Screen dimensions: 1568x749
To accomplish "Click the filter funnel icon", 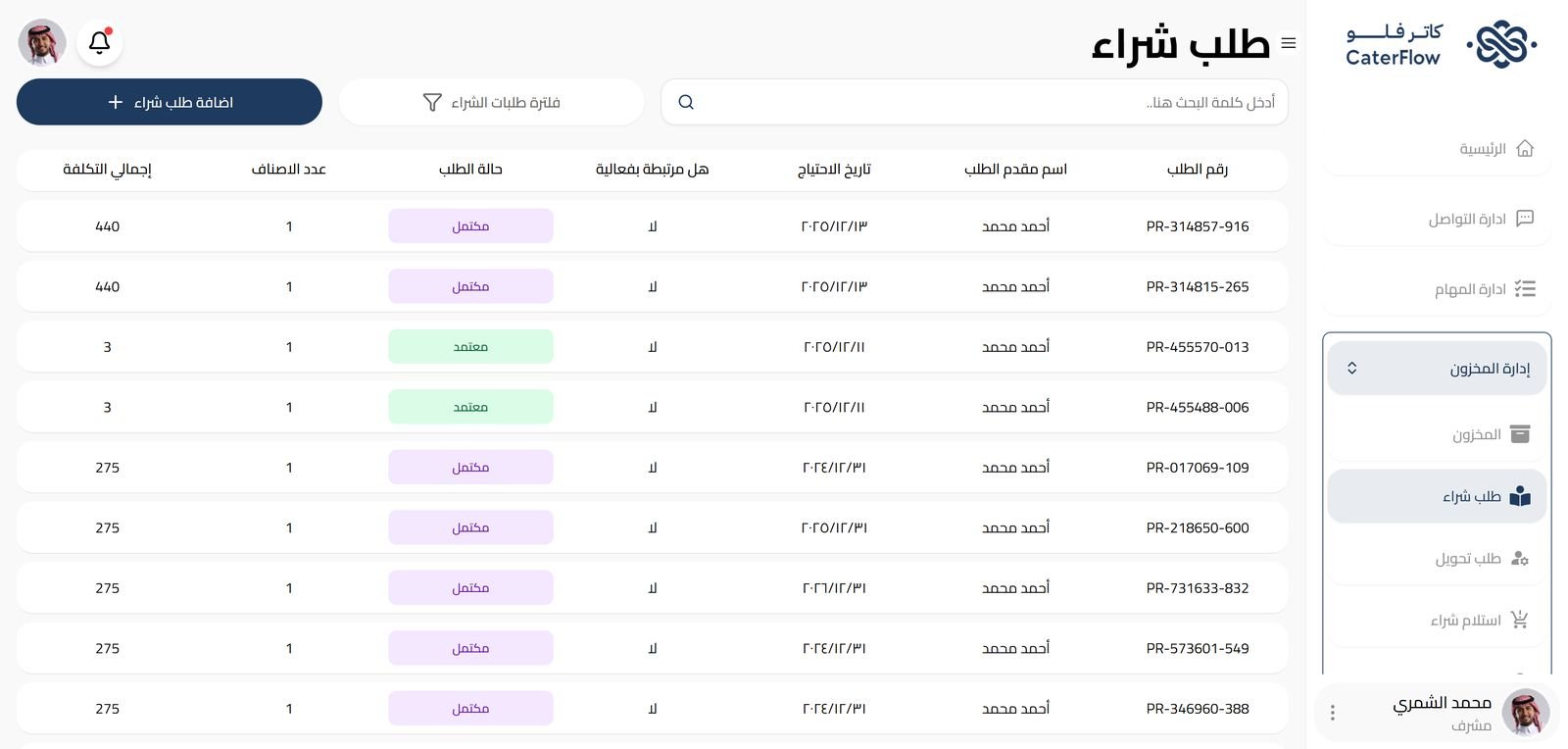I will (432, 102).
